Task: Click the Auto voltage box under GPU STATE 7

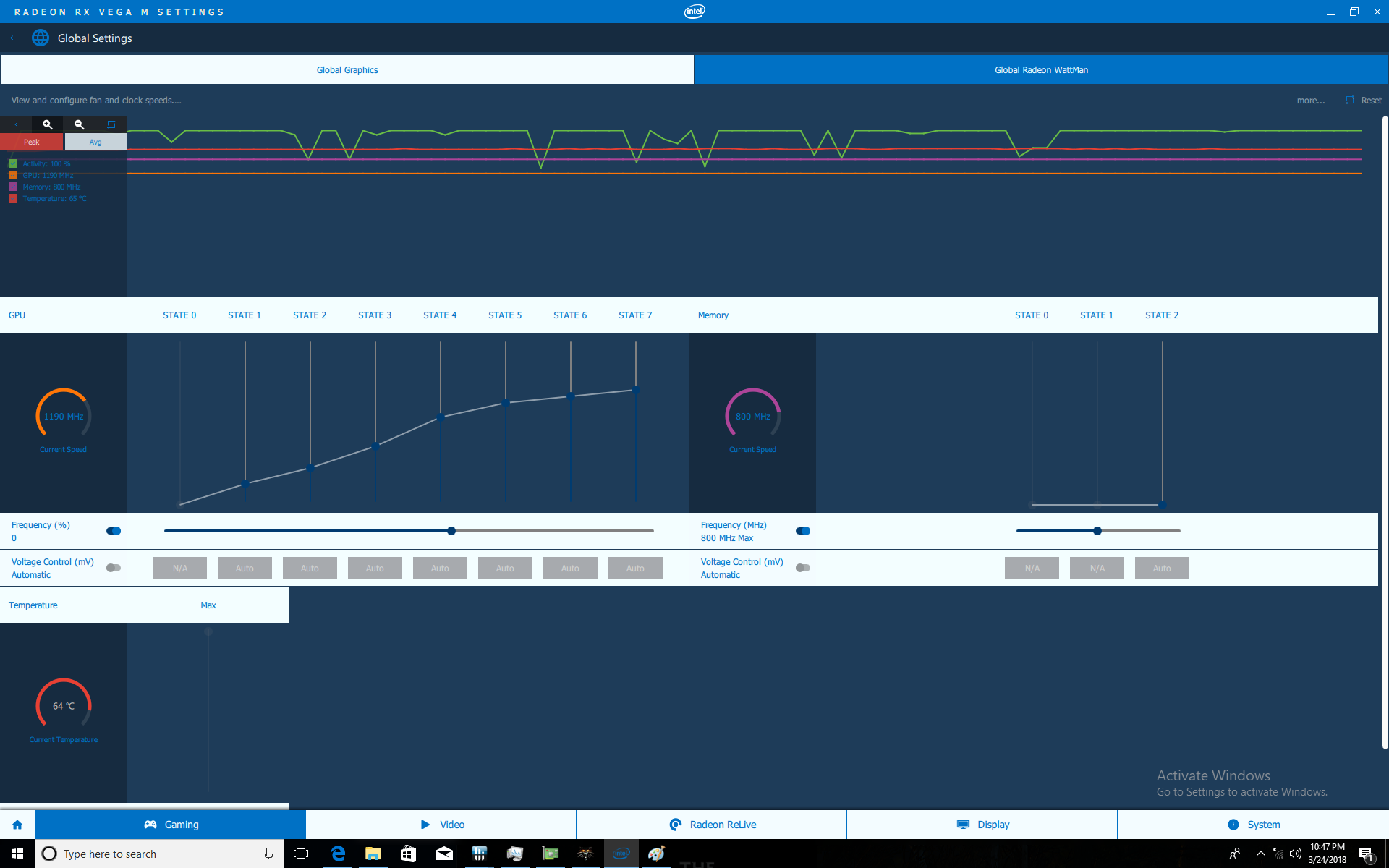Action: (x=636, y=569)
